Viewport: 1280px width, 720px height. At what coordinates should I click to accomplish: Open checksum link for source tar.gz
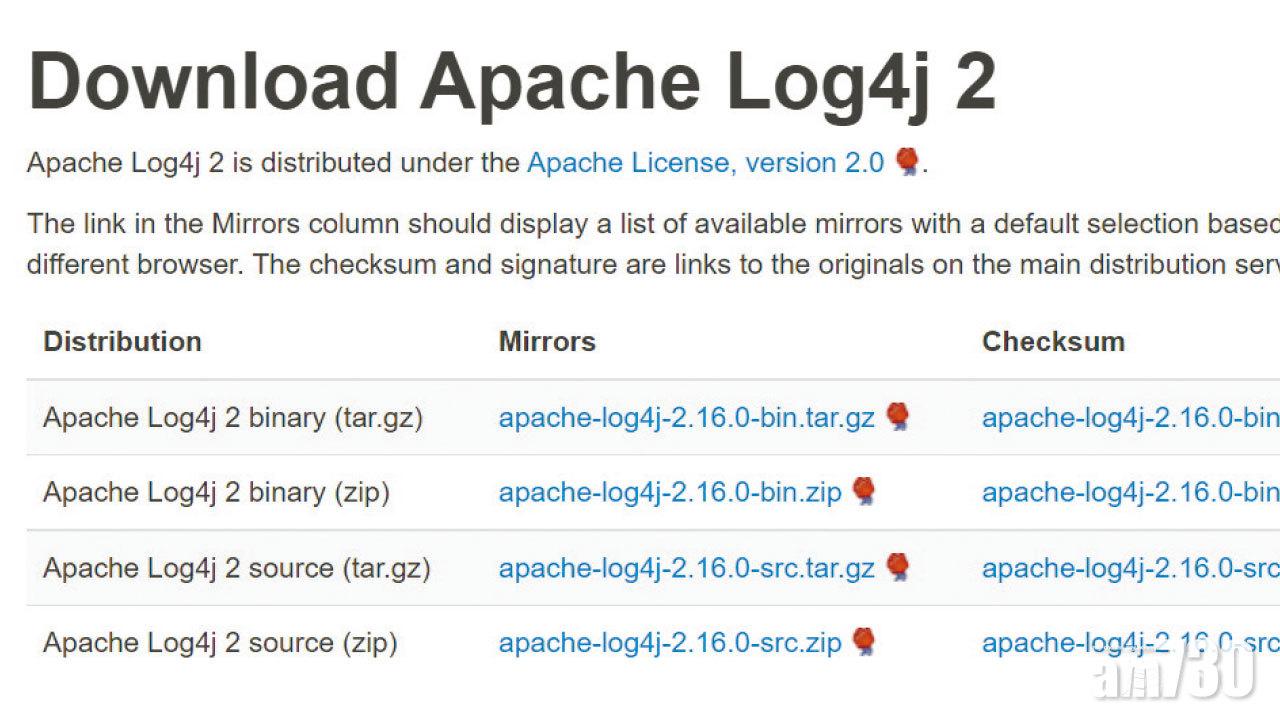click(x=1131, y=568)
